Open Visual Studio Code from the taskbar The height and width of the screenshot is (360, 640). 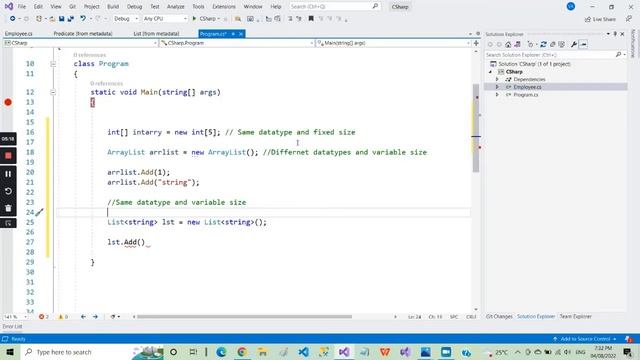[x=303, y=352]
